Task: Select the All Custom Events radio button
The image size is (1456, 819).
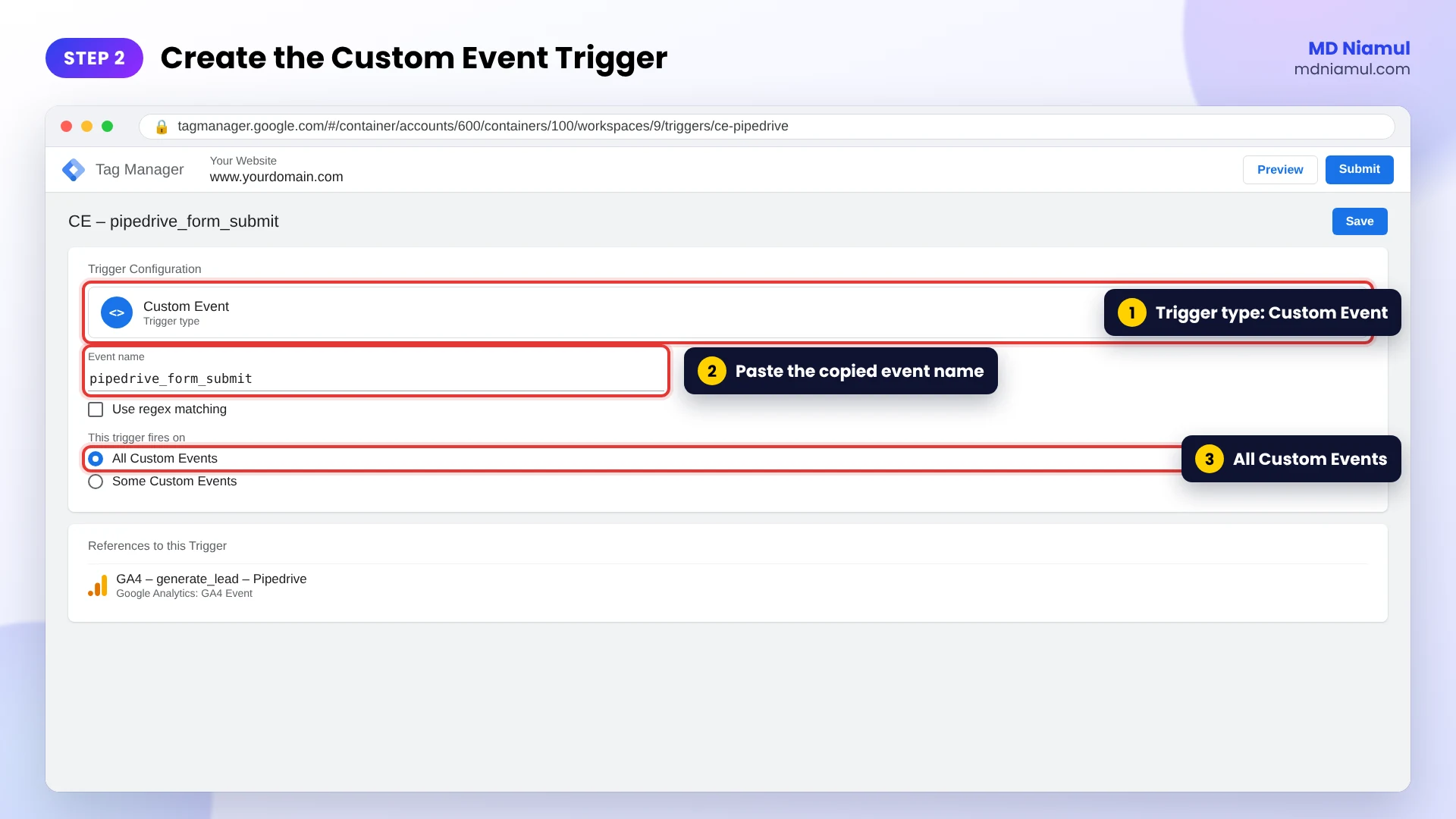Action: coord(96,459)
